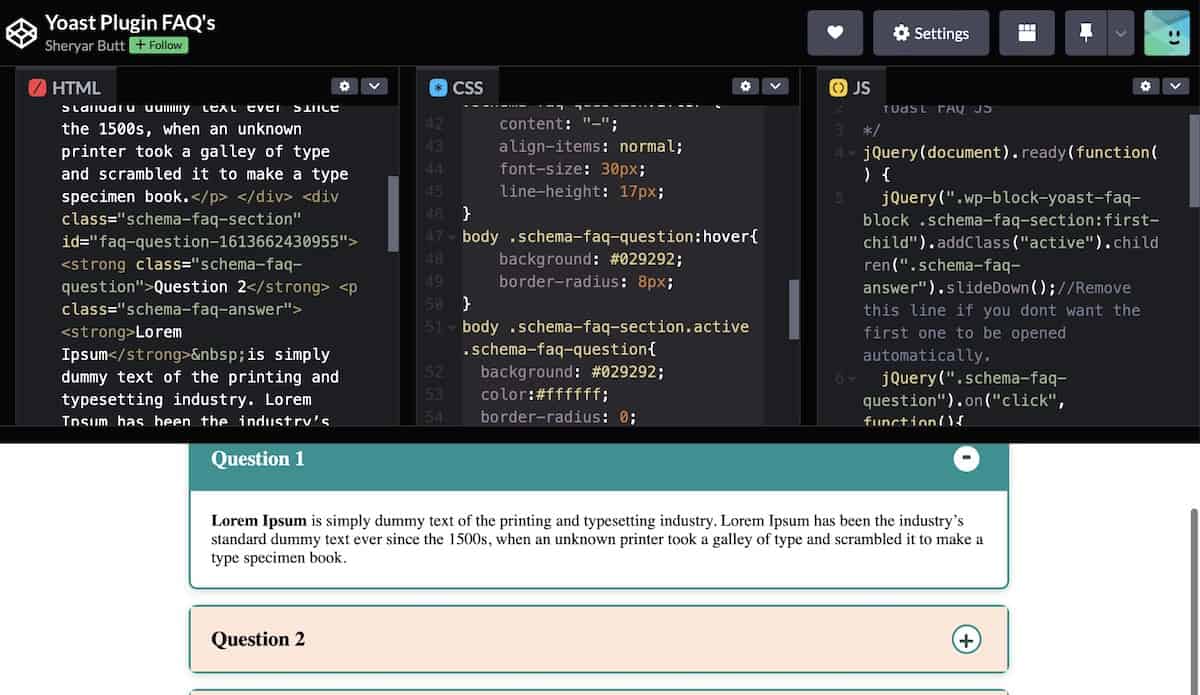Screen dimensions: 1200x695
Task: Expand dropdown arrow beside pin button
Action: coord(1121,33)
